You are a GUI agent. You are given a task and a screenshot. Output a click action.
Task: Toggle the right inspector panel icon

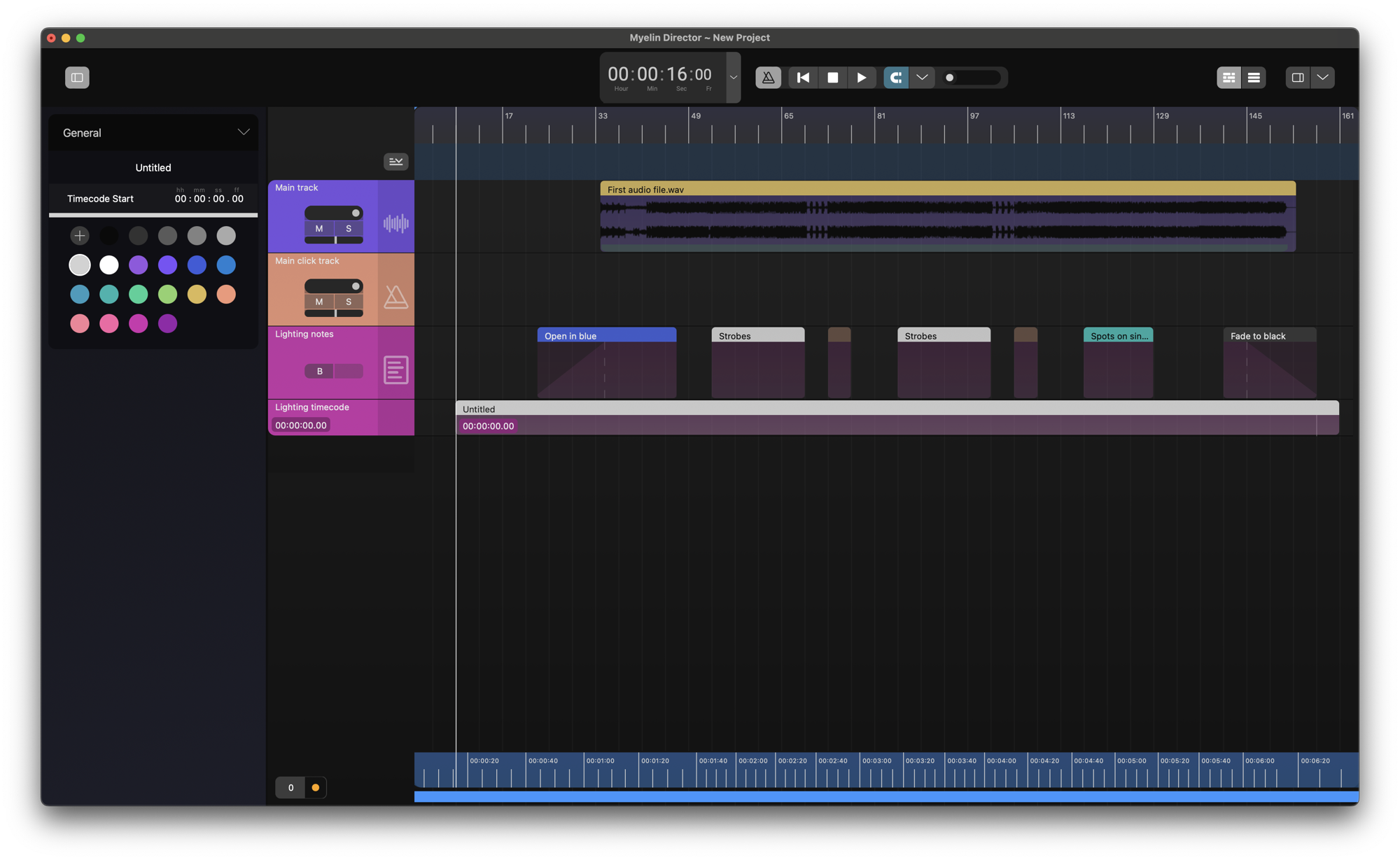point(1297,78)
